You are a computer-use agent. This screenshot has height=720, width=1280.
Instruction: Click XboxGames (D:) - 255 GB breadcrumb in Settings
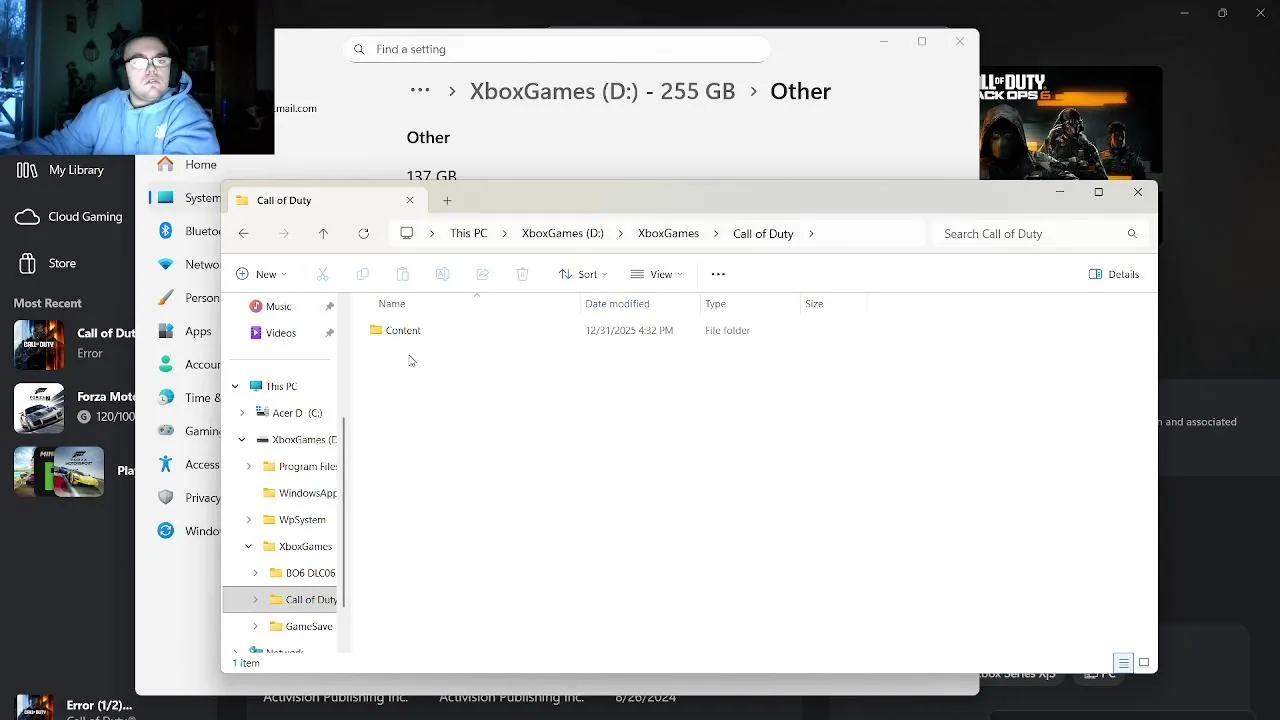pos(602,91)
